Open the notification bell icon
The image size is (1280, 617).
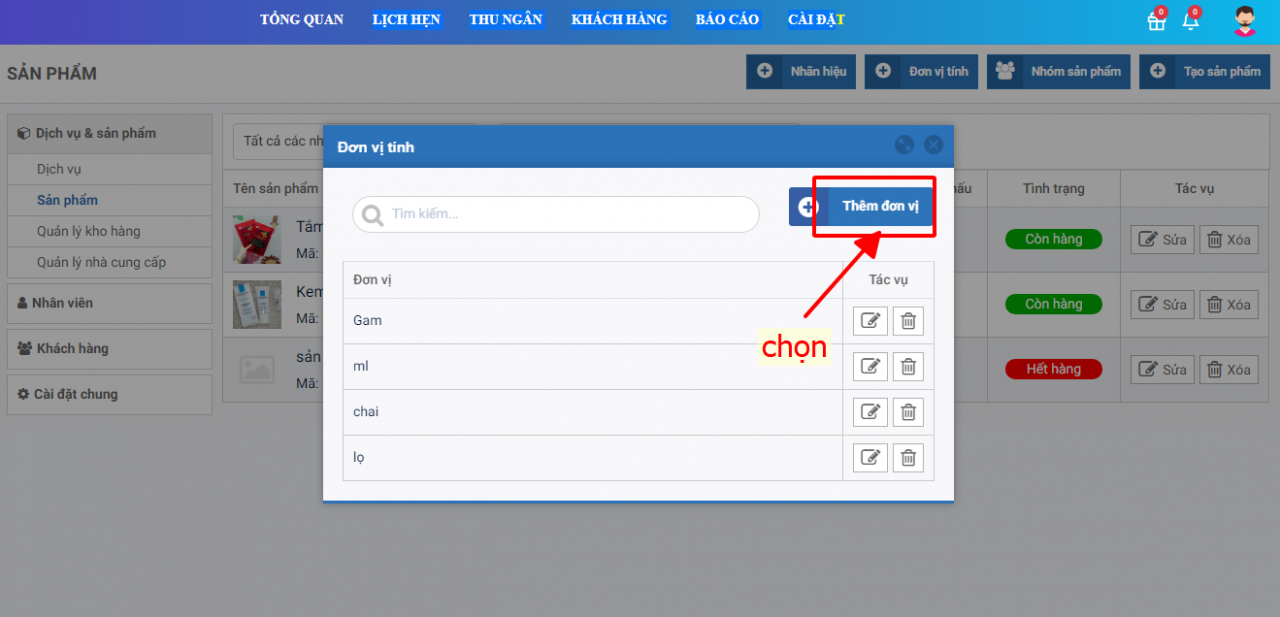pos(1190,21)
